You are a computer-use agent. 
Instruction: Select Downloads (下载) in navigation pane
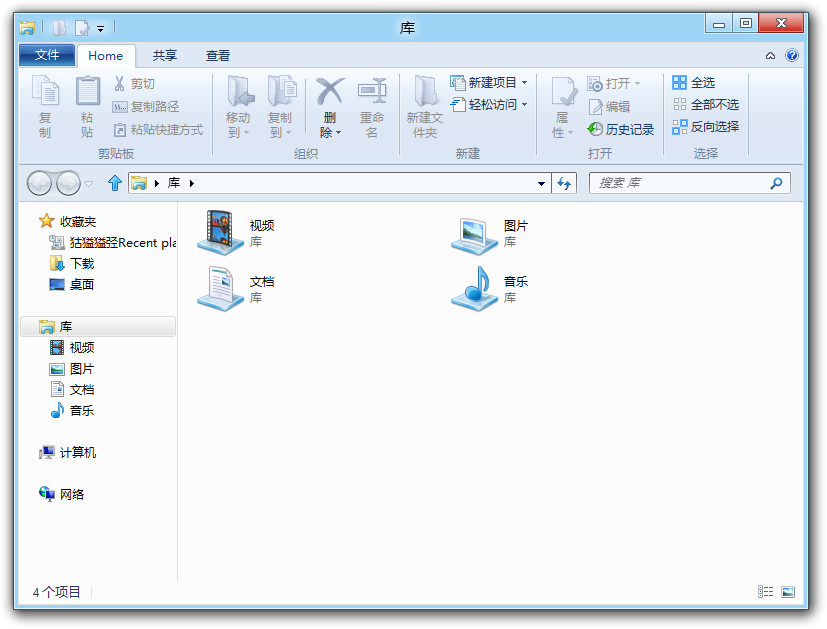click(72, 263)
